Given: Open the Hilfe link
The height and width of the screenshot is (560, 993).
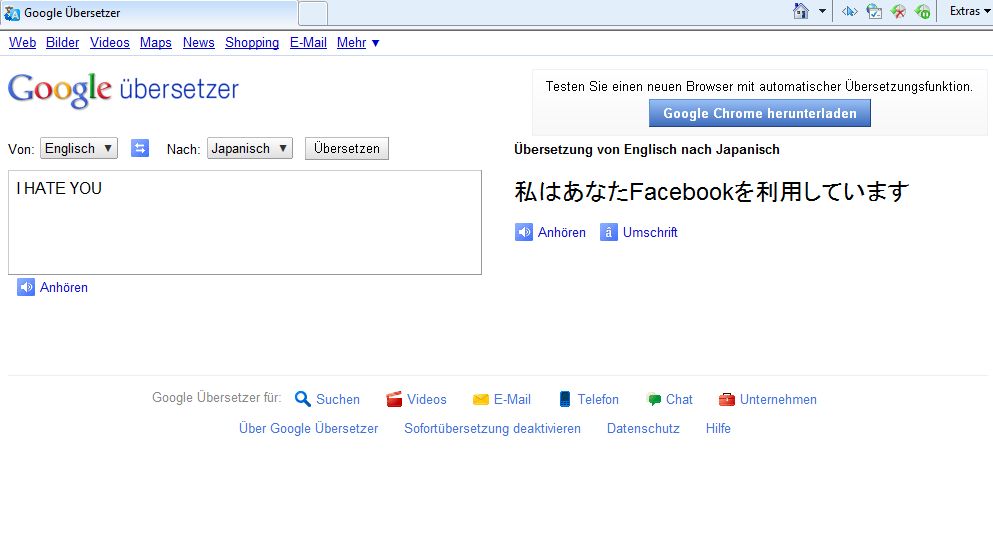Looking at the screenshot, I should tap(718, 429).
